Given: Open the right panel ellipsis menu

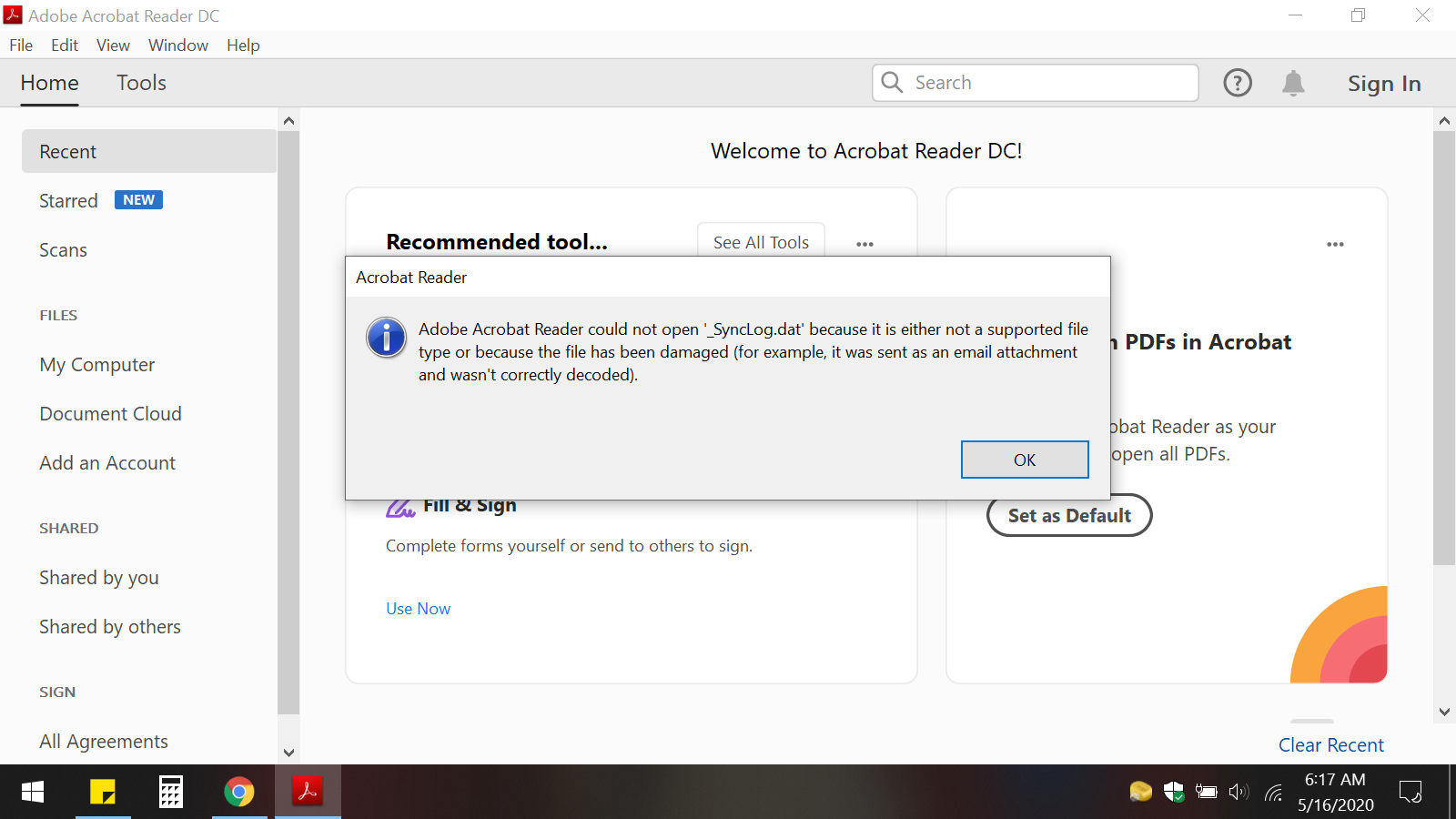Looking at the screenshot, I should [x=1335, y=244].
